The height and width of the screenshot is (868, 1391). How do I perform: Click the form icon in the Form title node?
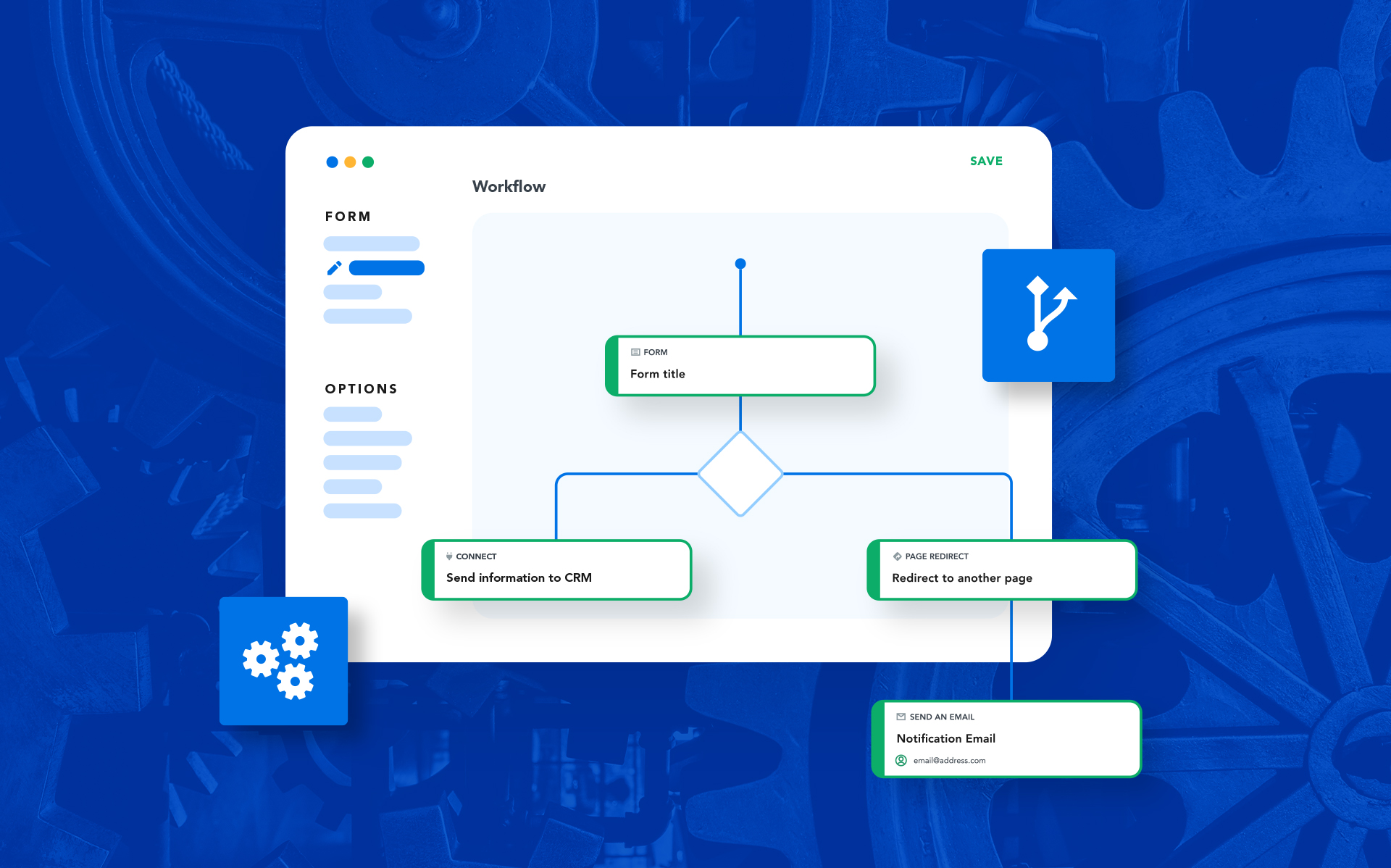click(x=635, y=352)
